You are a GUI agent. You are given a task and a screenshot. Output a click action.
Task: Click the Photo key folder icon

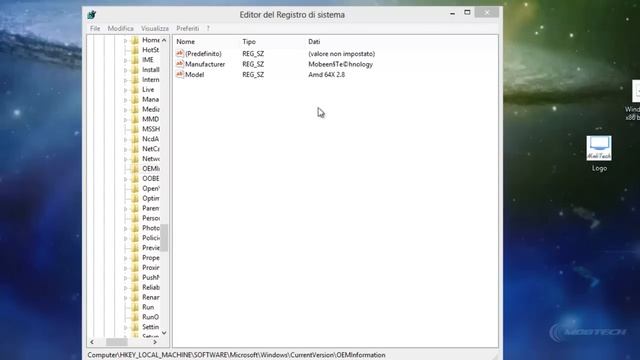coord(135,228)
